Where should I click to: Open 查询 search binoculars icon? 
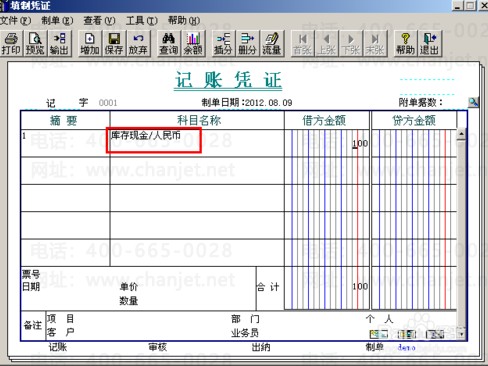[169, 43]
